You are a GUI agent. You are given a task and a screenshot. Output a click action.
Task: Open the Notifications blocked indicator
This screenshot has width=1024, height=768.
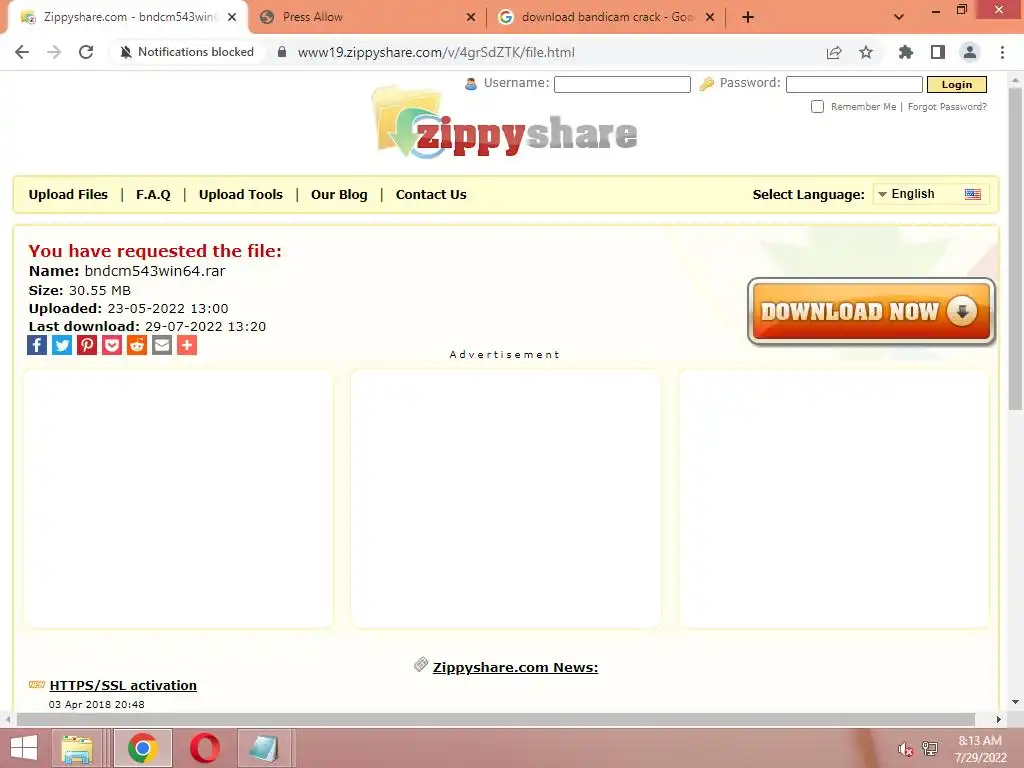(x=187, y=52)
